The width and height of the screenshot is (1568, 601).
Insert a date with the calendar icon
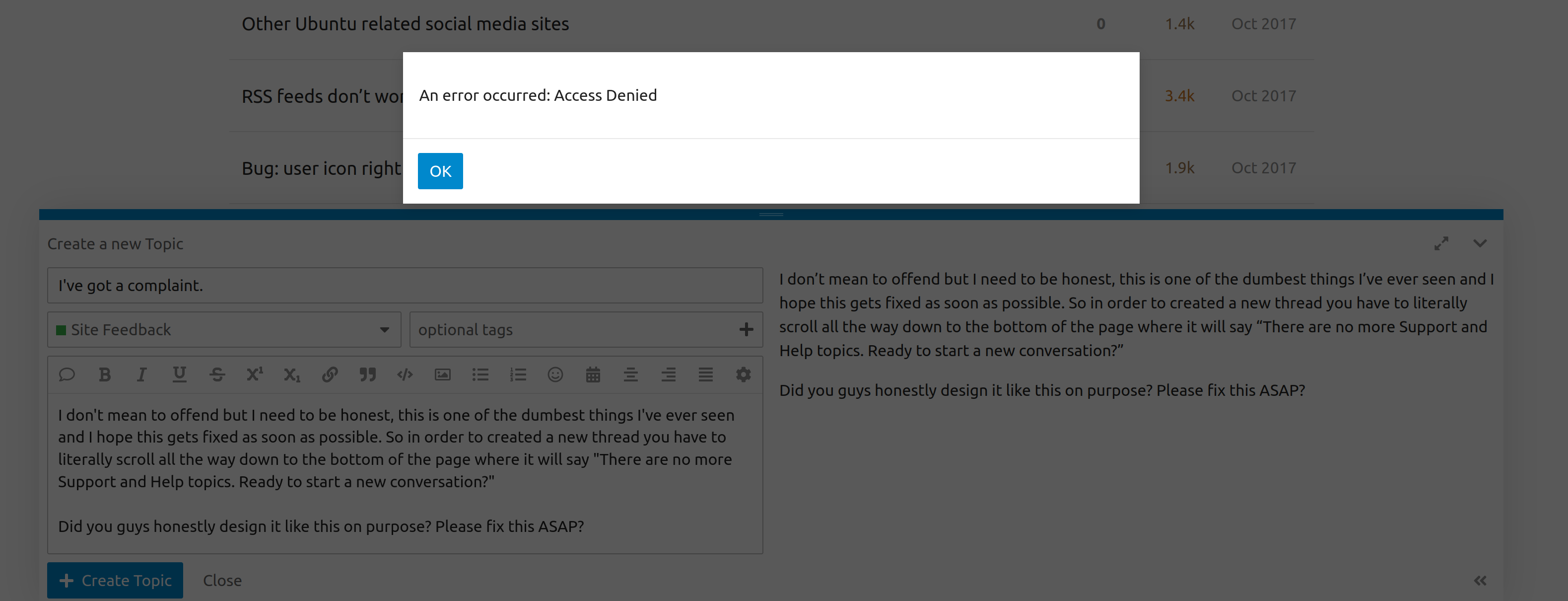point(593,375)
